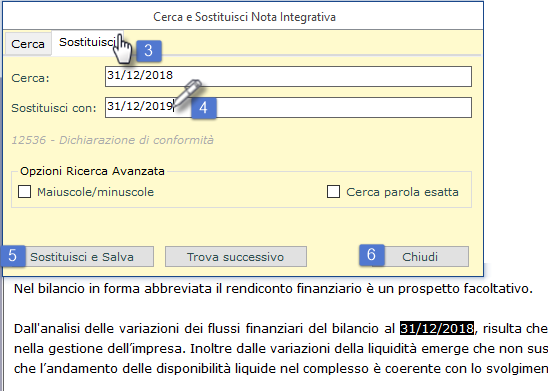The width and height of the screenshot is (548, 391).
Task: Click the Cerca e Sostituisci Nota Integrativa title bar
Action: pos(243,16)
